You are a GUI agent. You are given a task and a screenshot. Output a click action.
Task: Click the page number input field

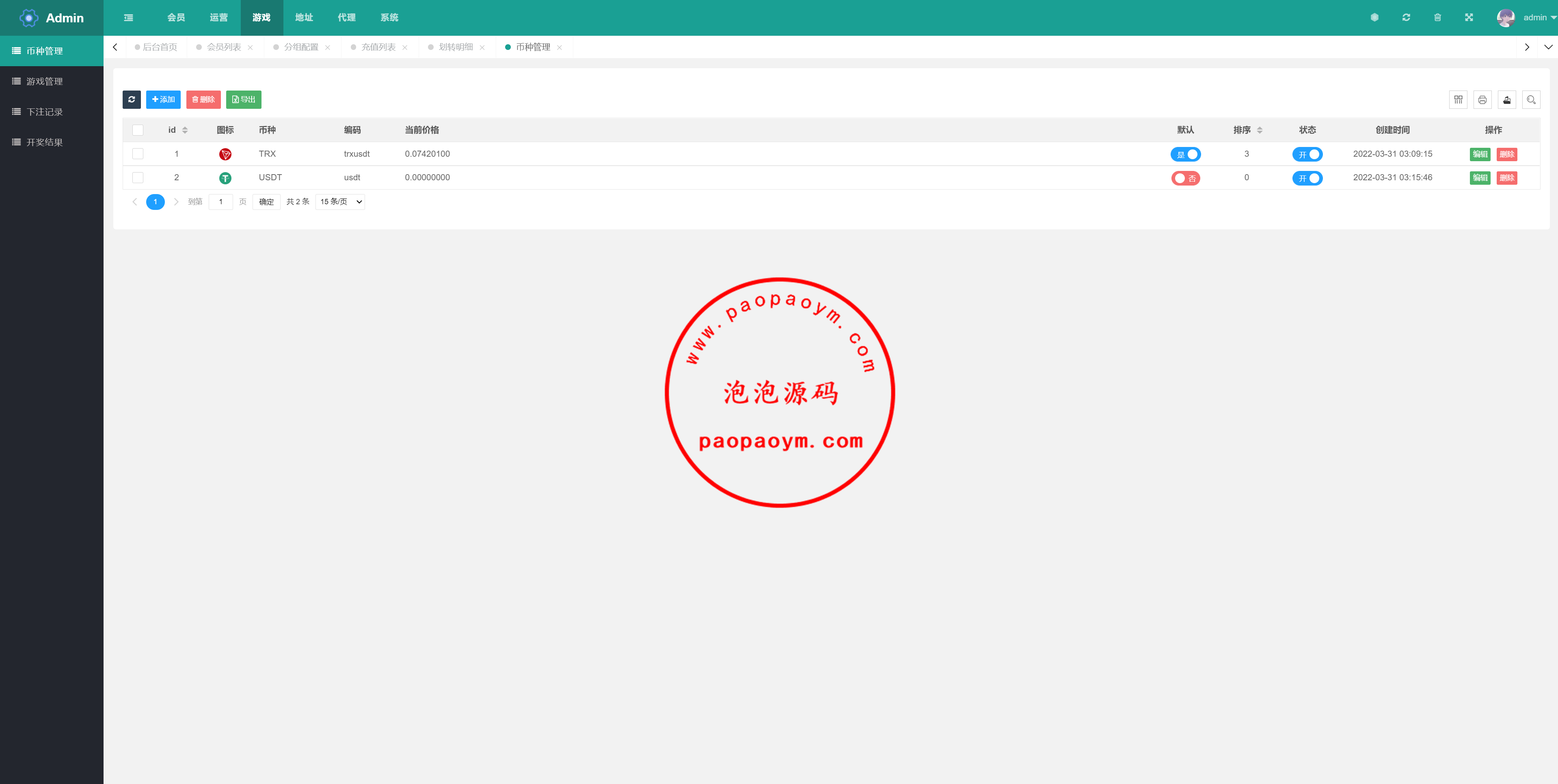coord(221,202)
